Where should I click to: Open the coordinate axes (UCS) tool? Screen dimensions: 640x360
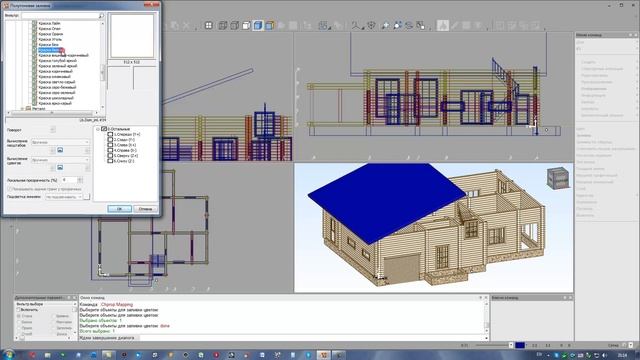tap(356, 25)
